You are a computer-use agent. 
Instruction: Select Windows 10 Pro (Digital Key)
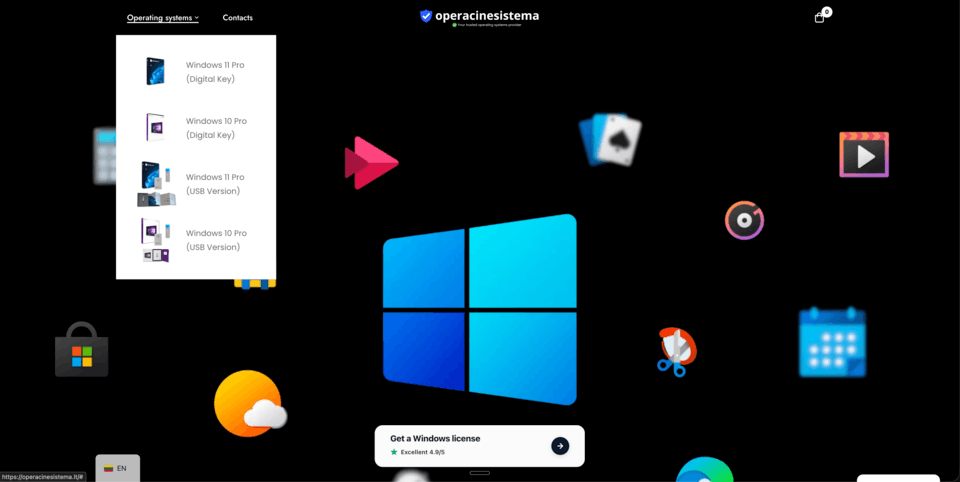pos(214,128)
